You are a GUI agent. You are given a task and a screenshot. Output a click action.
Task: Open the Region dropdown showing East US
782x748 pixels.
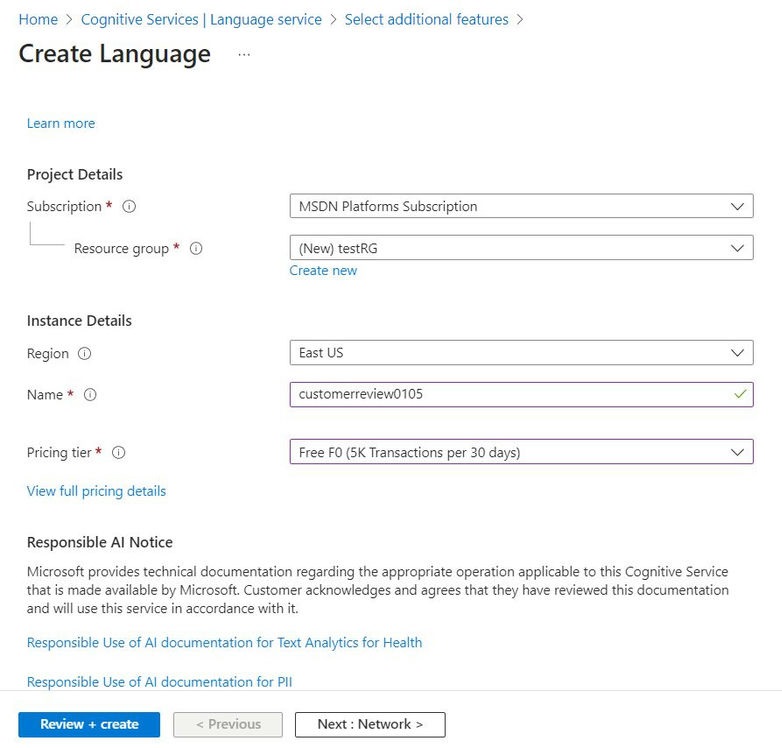520,353
